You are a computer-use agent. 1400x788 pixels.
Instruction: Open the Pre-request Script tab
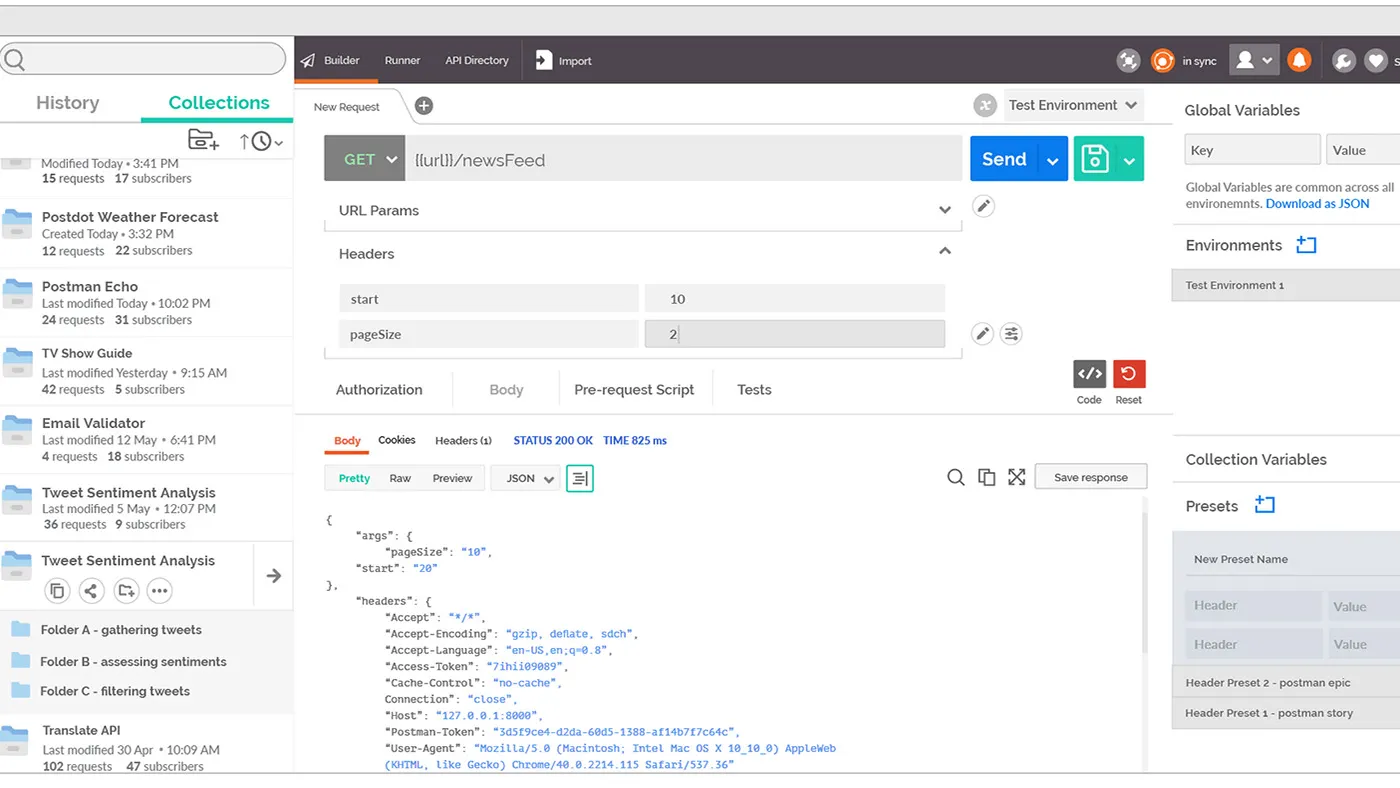pos(633,390)
